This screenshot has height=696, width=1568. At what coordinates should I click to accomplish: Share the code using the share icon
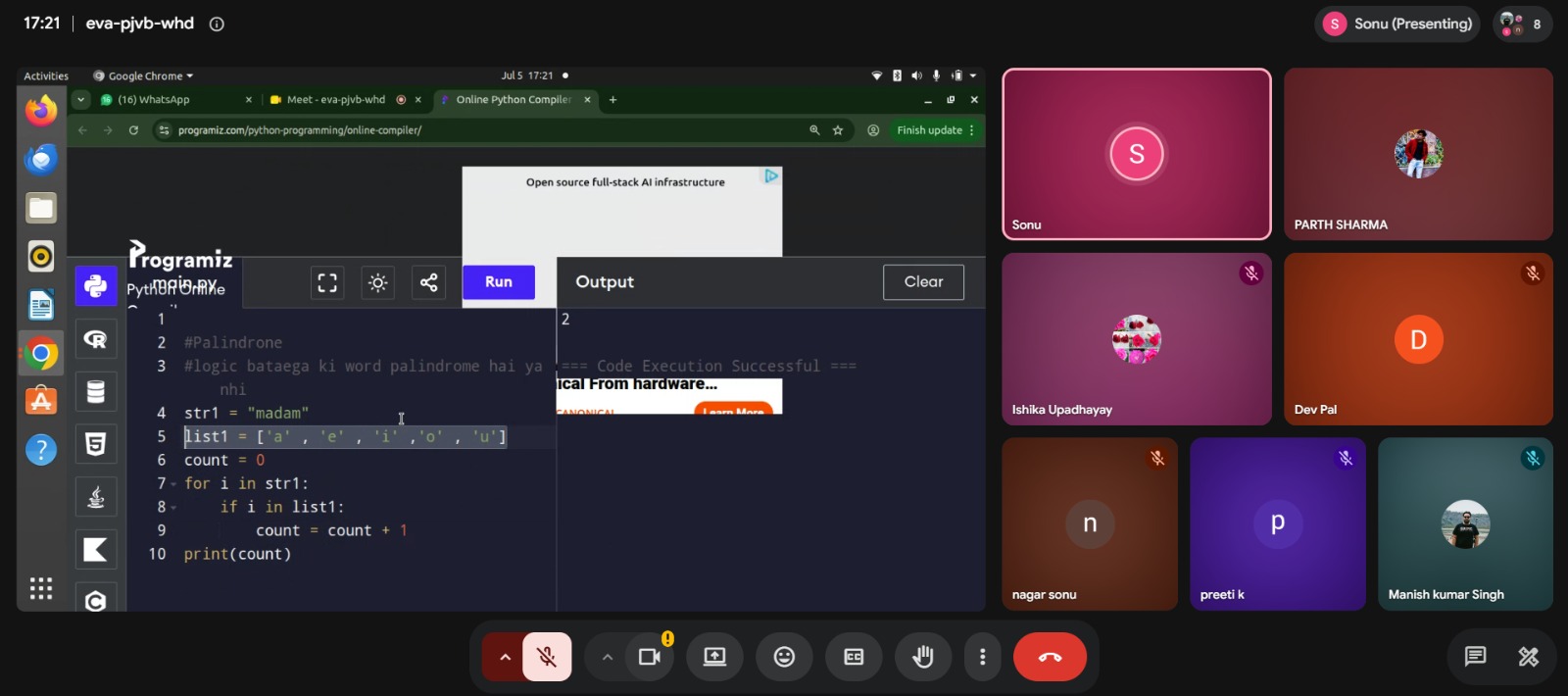point(428,282)
